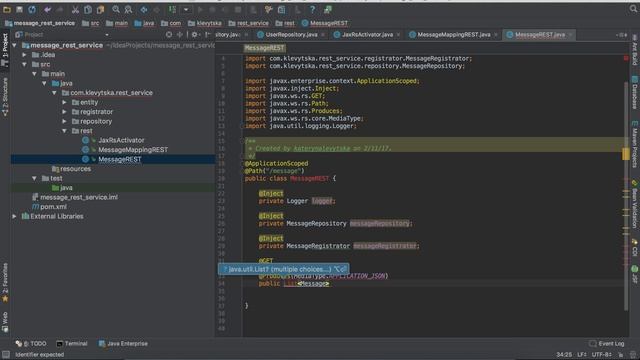Open the Terminal tool window
The width and height of the screenshot is (640, 360).
point(72,344)
